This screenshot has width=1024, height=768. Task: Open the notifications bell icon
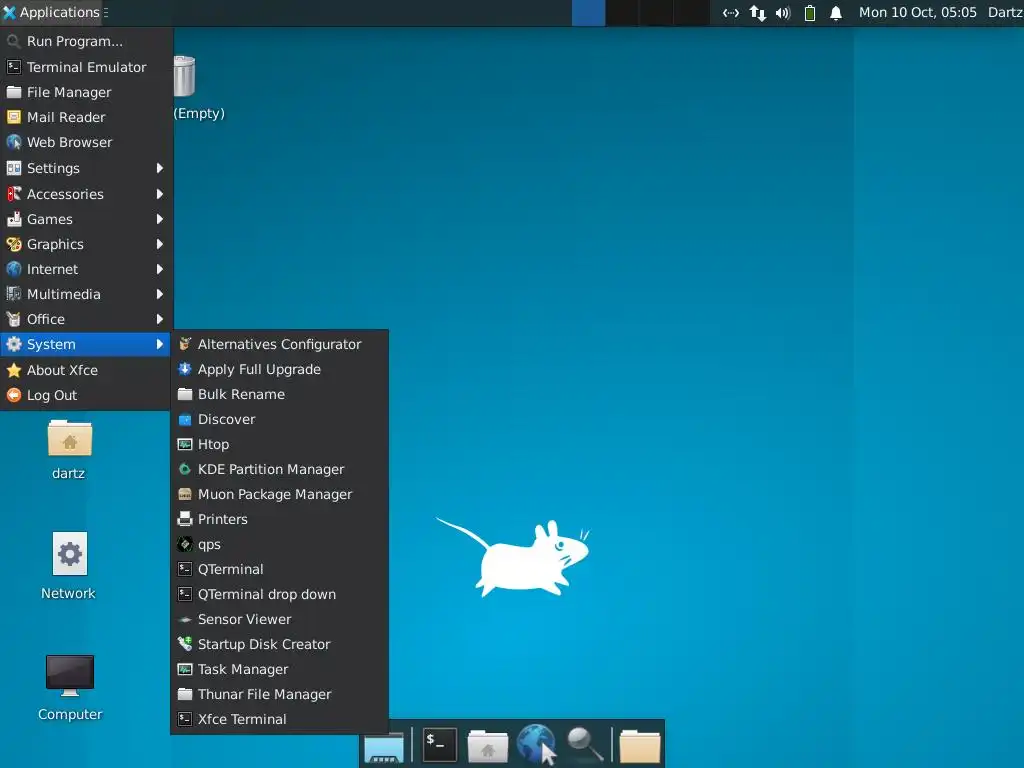[x=836, y=12]
